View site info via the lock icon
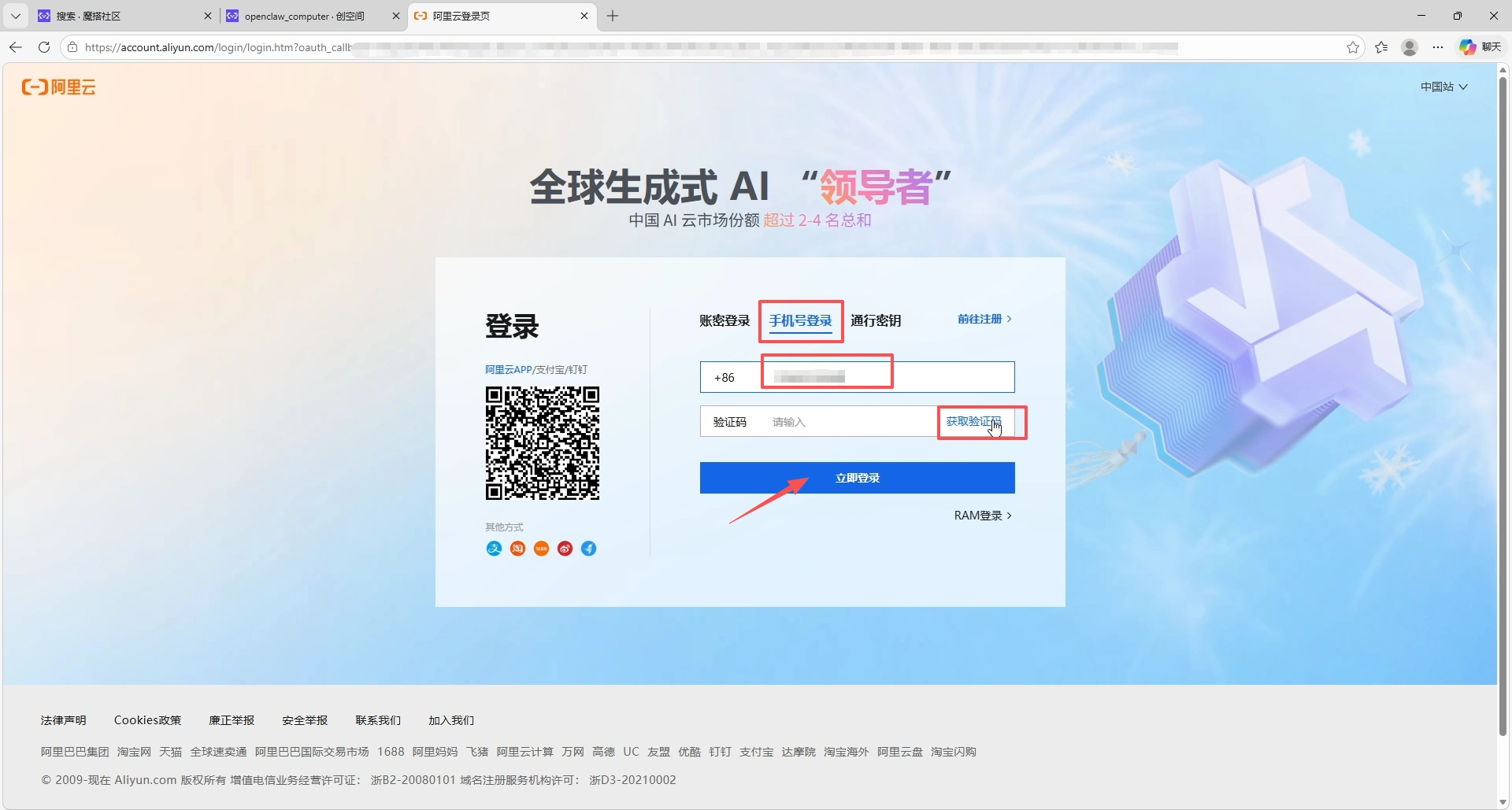1512x810 pixels. 72,47
